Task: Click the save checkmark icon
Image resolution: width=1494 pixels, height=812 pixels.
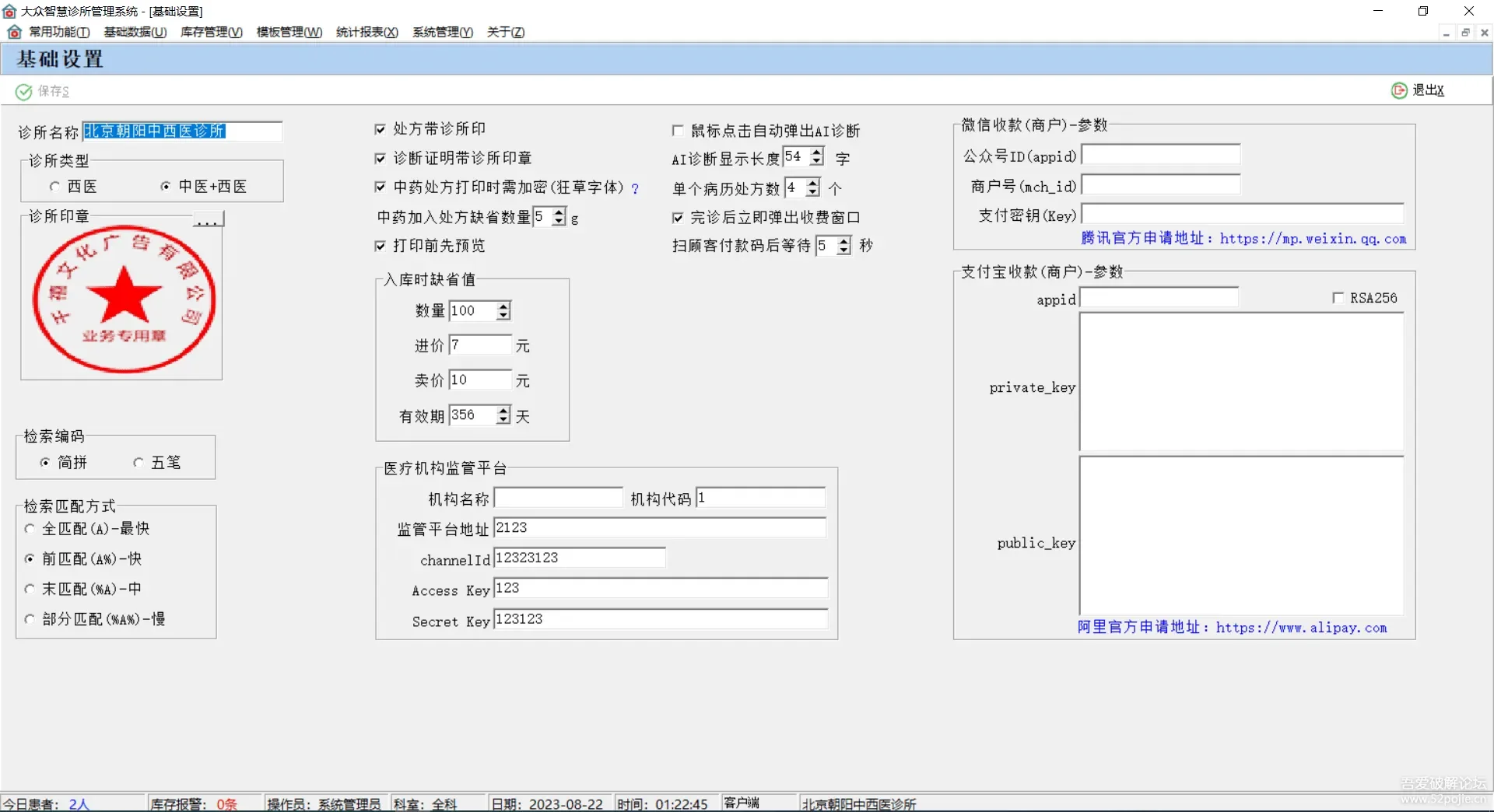Action: click(24, 92)
